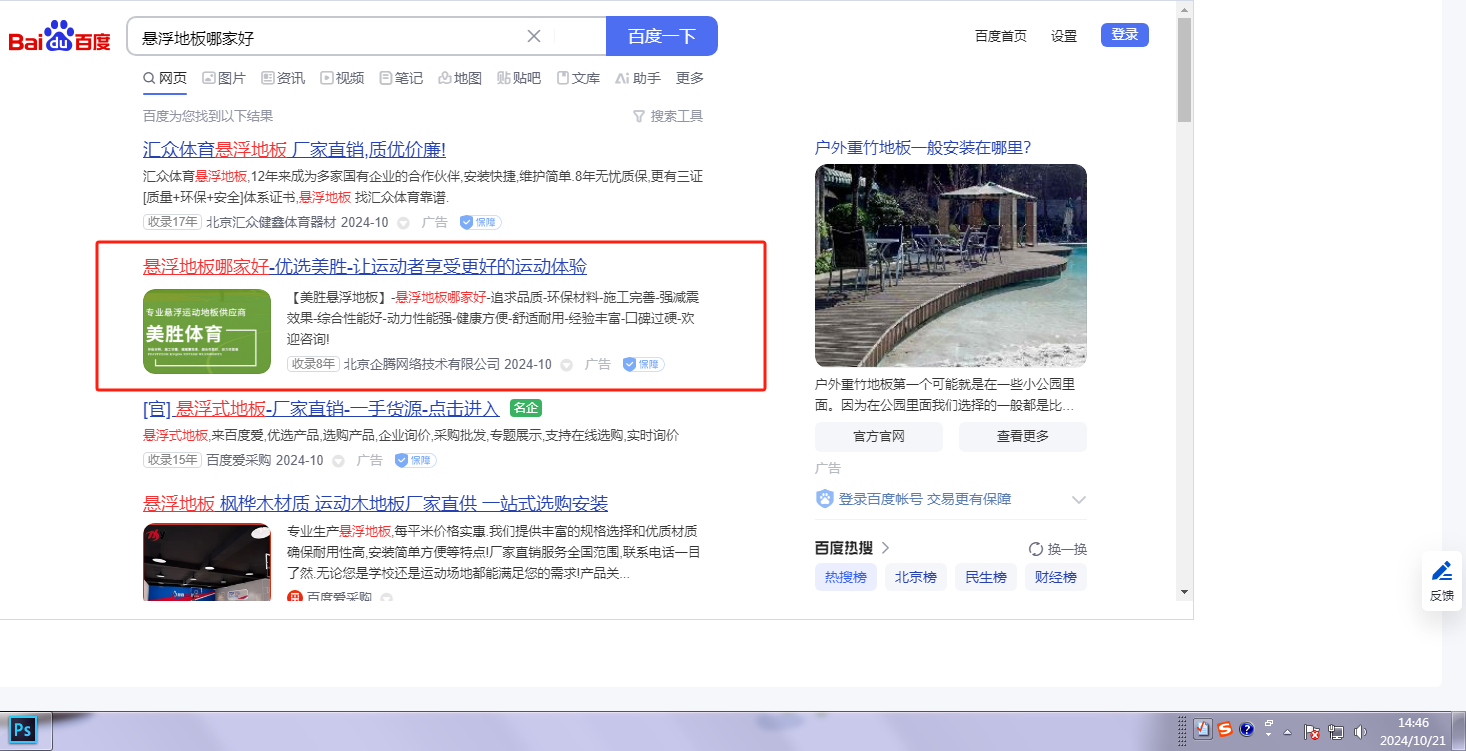The width and height of the screenshot is (1466, 751).
Task: Click the restore window icon in the taskbar tray
Action: point(1269,723)
